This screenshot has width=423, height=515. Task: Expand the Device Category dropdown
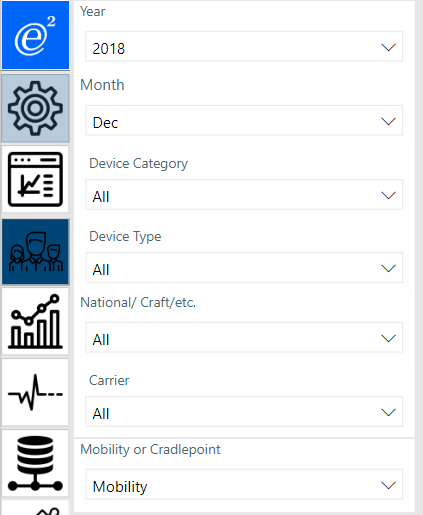coord(244,195)
